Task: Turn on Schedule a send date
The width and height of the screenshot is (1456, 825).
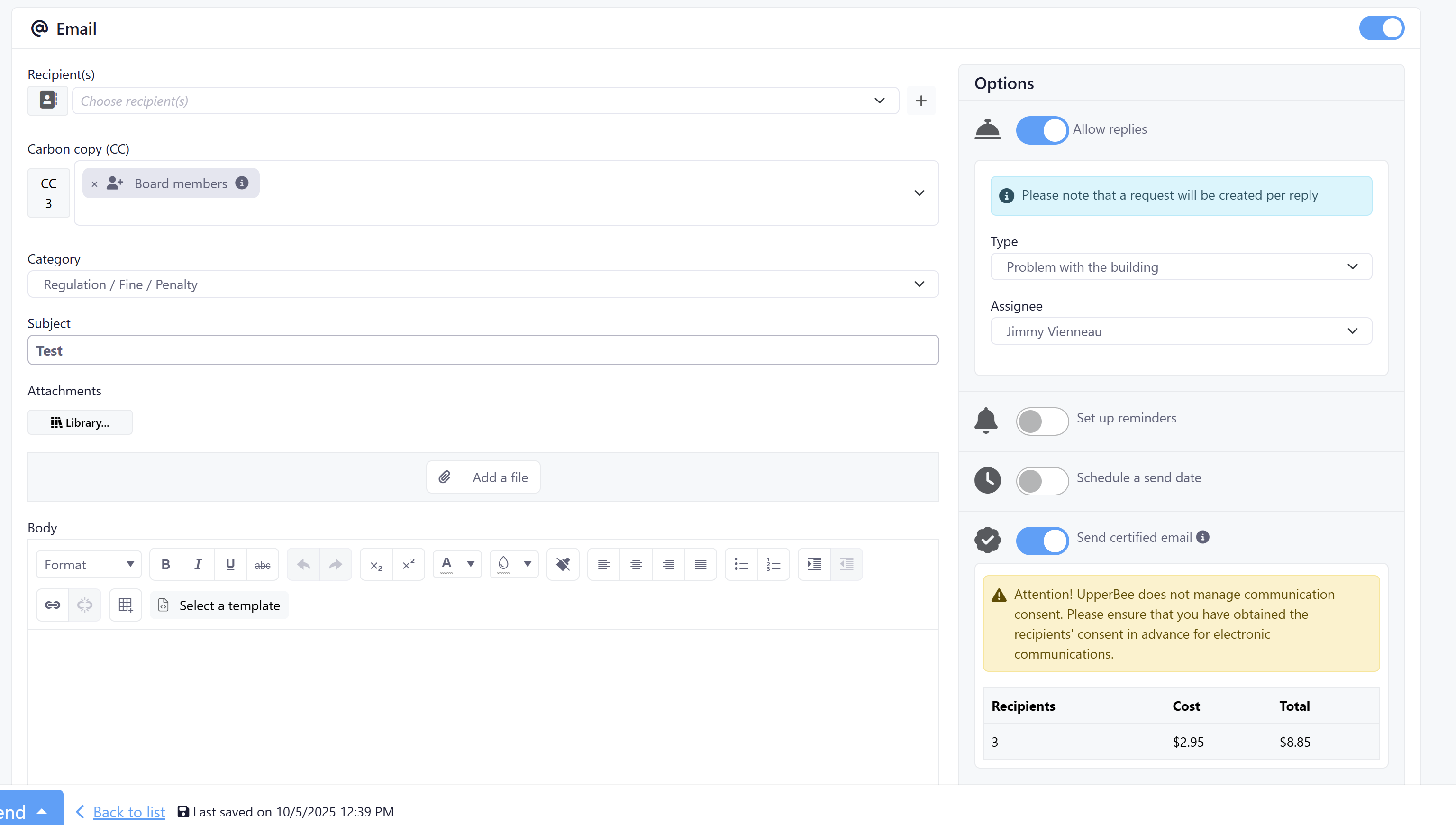Action: pyautogui.click(x=1041, y=481)
